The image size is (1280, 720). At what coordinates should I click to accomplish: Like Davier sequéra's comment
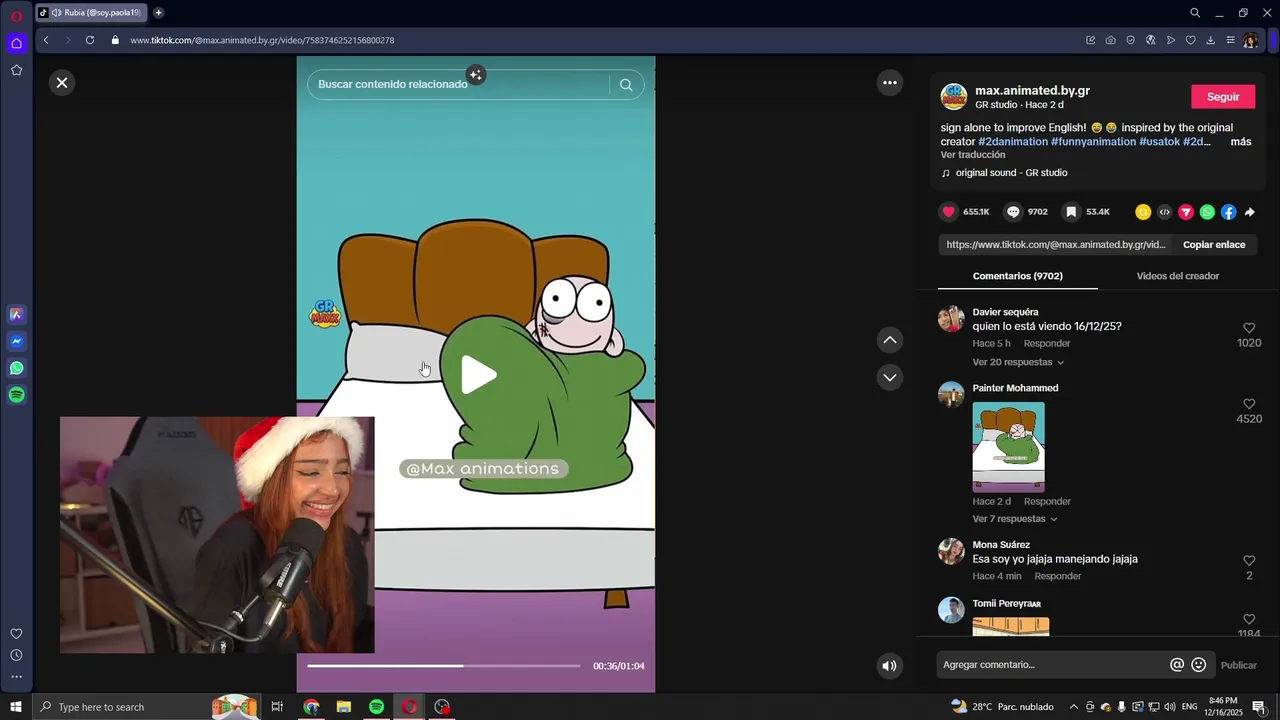point(1249,328)
